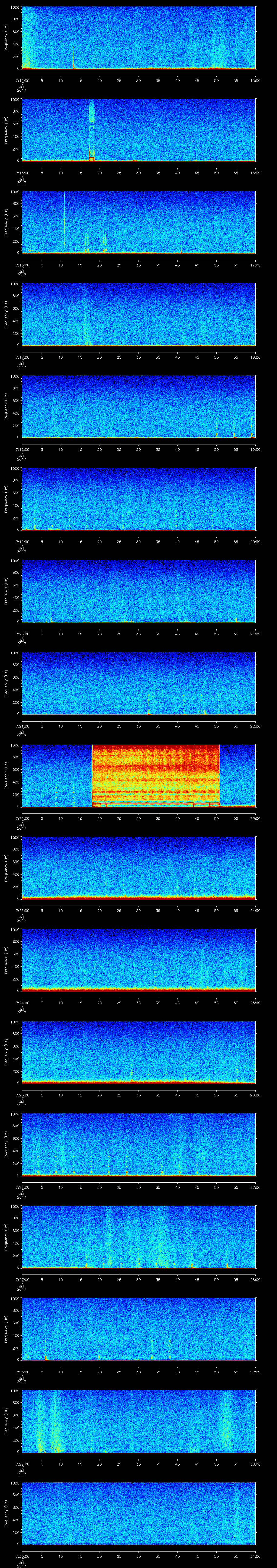The width and height of the screenshot is (277, 1568).
Task: Click the 7:30:00 time axis label
Action: [21, 1556]
